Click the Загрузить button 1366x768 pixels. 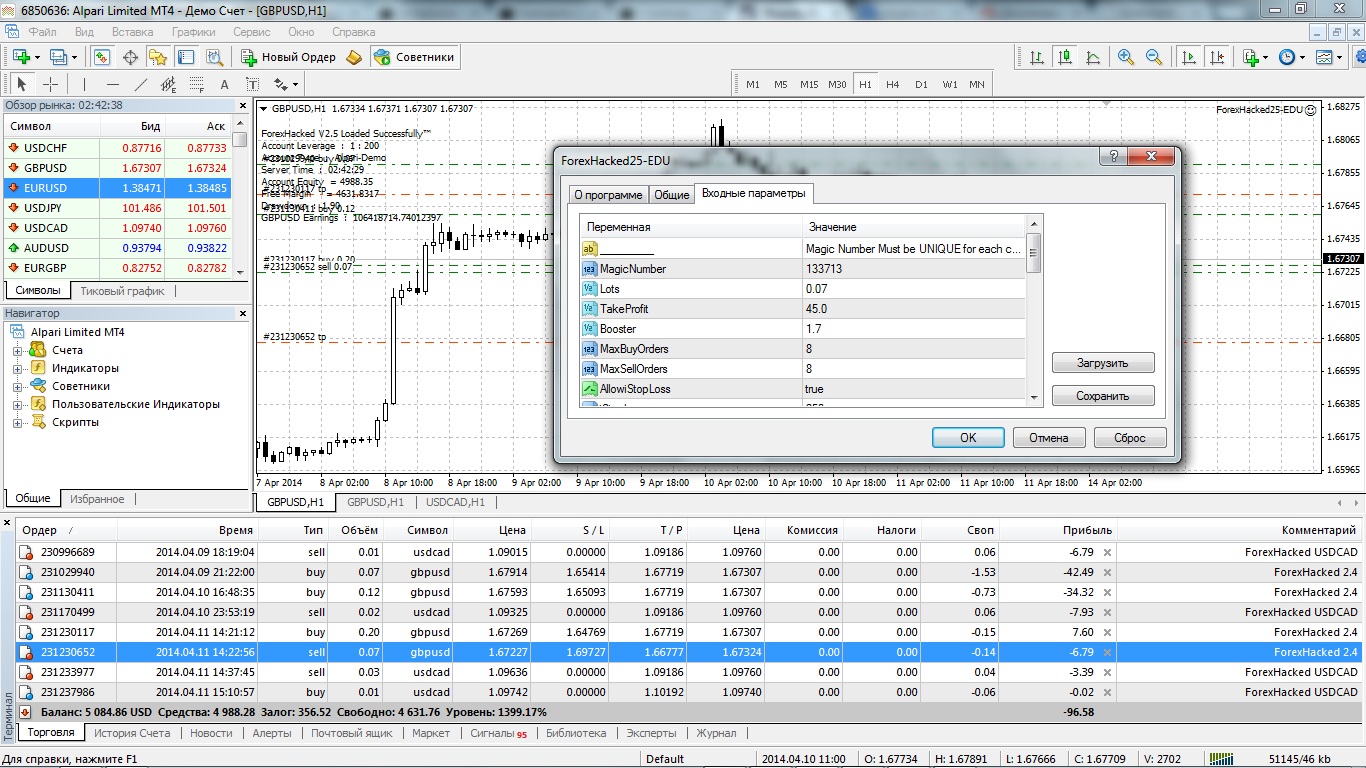1103,363
